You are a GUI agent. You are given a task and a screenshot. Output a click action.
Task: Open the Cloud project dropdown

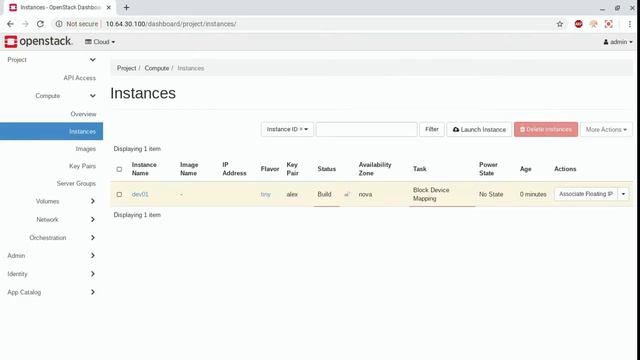[100, 42]
